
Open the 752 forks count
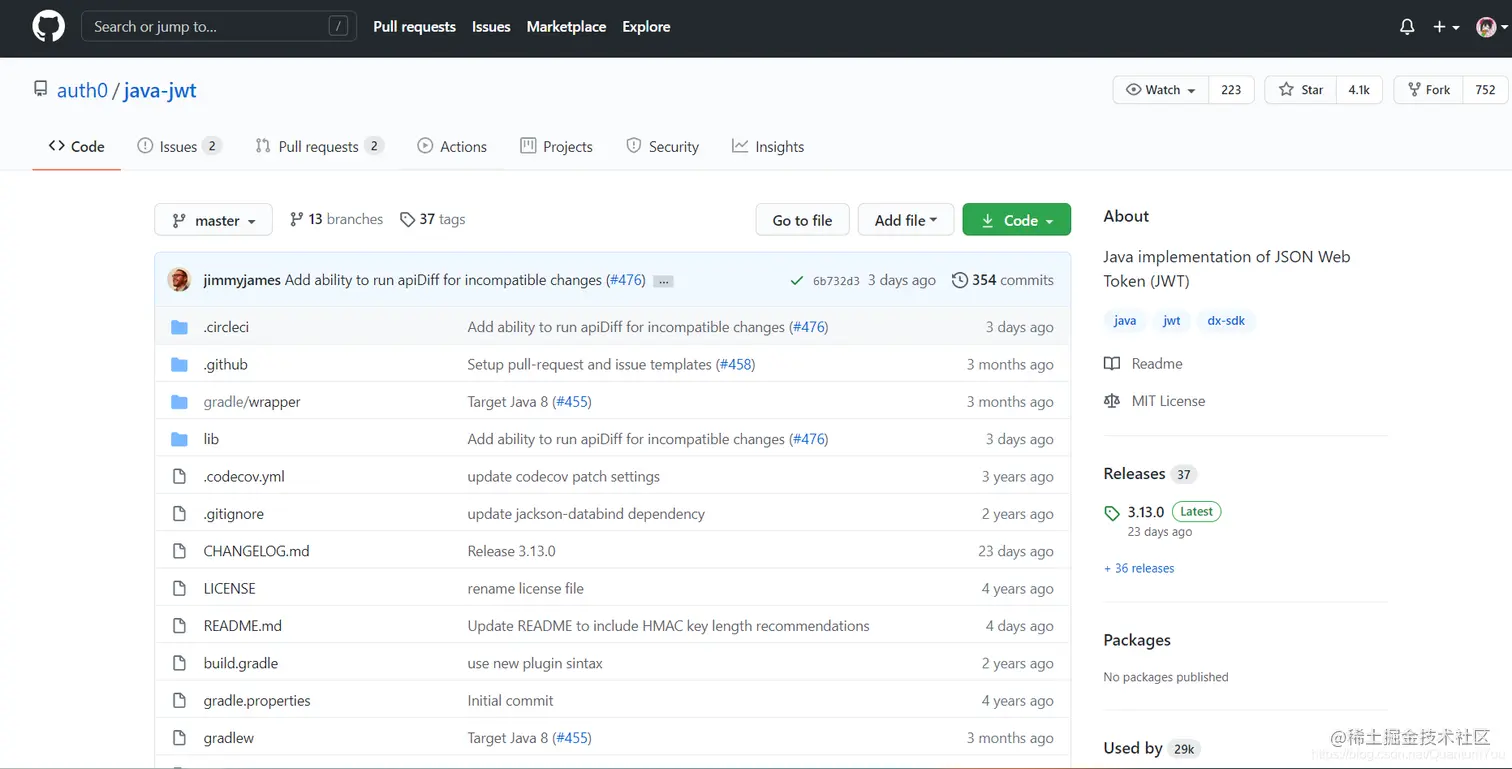coord(1485,90)
